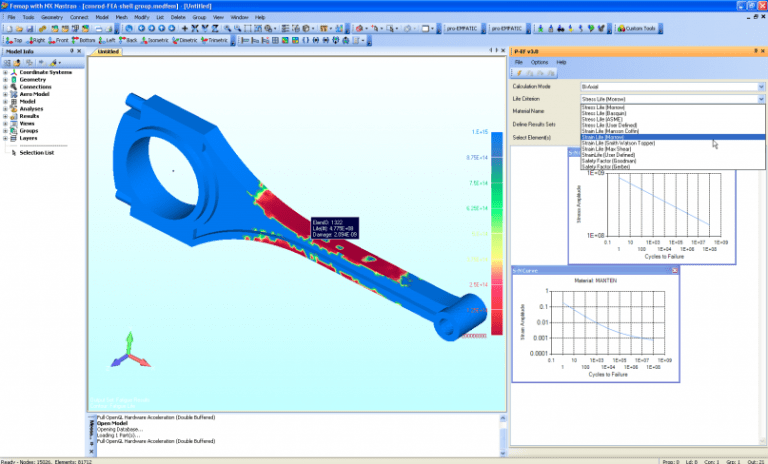Select the Y axis rotation icon
This screenshot has width=768, height=464.
(205, 28)
